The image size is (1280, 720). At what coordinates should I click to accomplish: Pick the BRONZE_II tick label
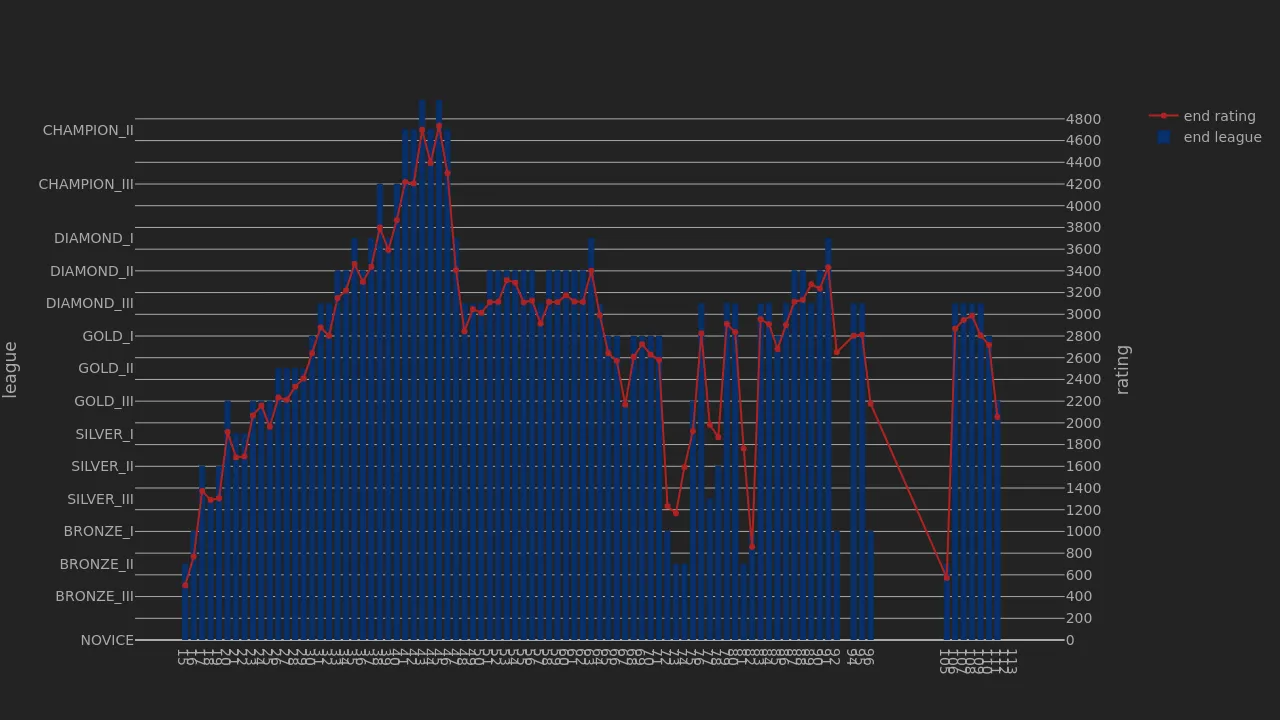(97, 564)
